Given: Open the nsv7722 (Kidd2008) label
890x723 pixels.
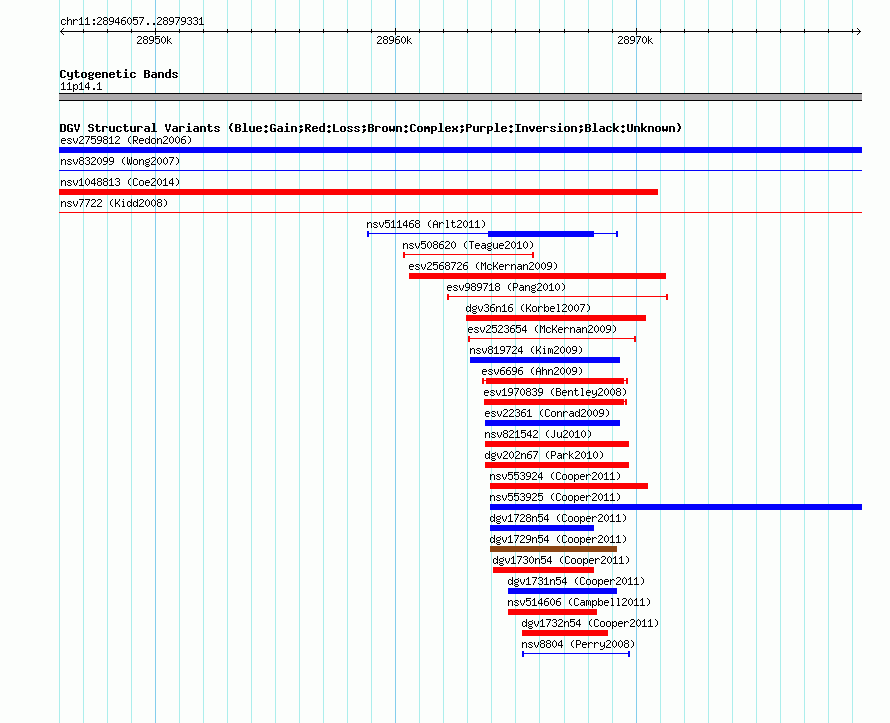Looking at the screenshot, I should pos(114,203).
